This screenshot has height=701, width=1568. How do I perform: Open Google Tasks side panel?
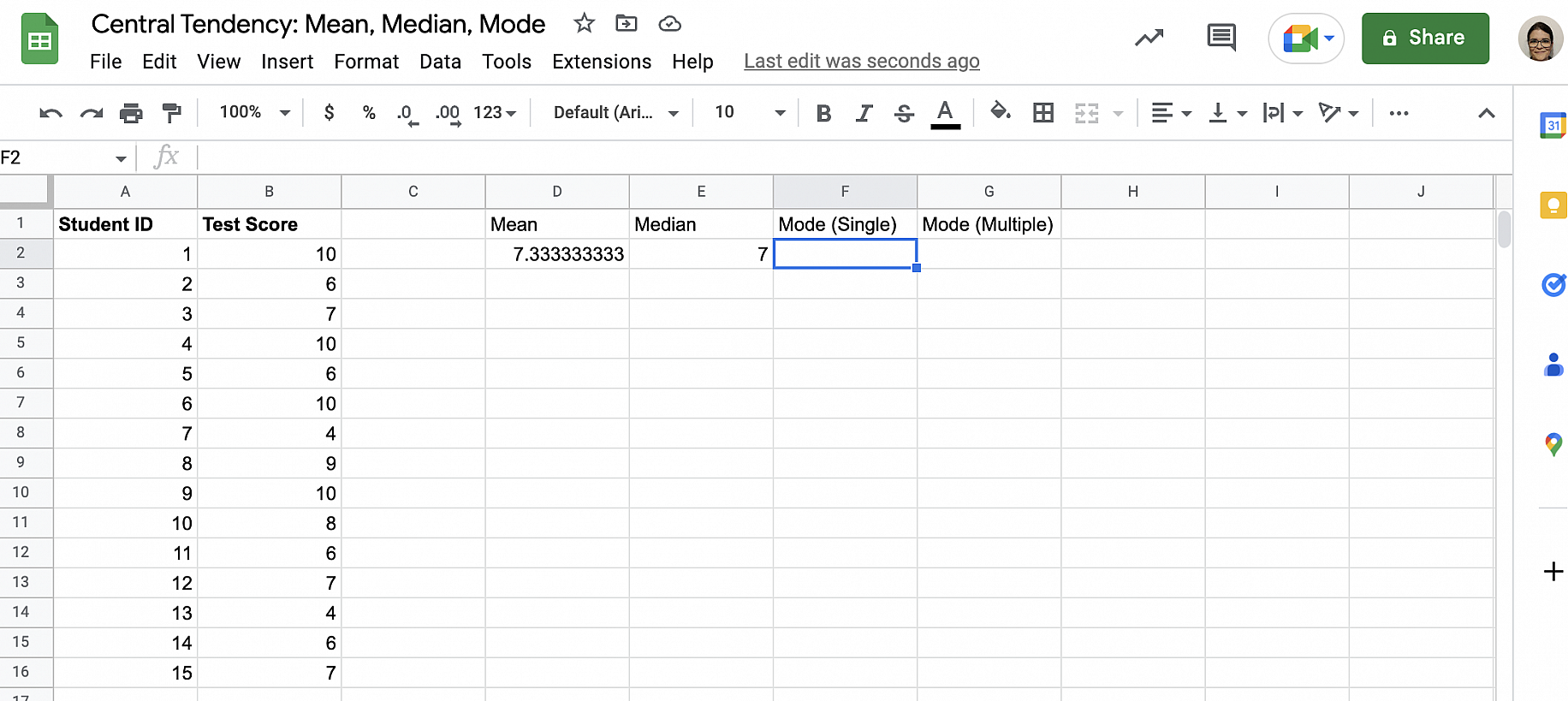click(1553, 285)
